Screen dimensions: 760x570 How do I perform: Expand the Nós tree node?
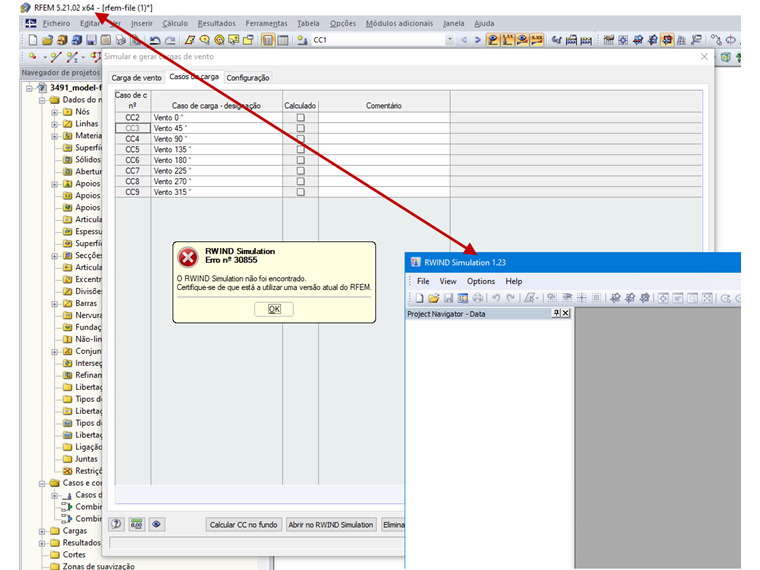(54, 112)
